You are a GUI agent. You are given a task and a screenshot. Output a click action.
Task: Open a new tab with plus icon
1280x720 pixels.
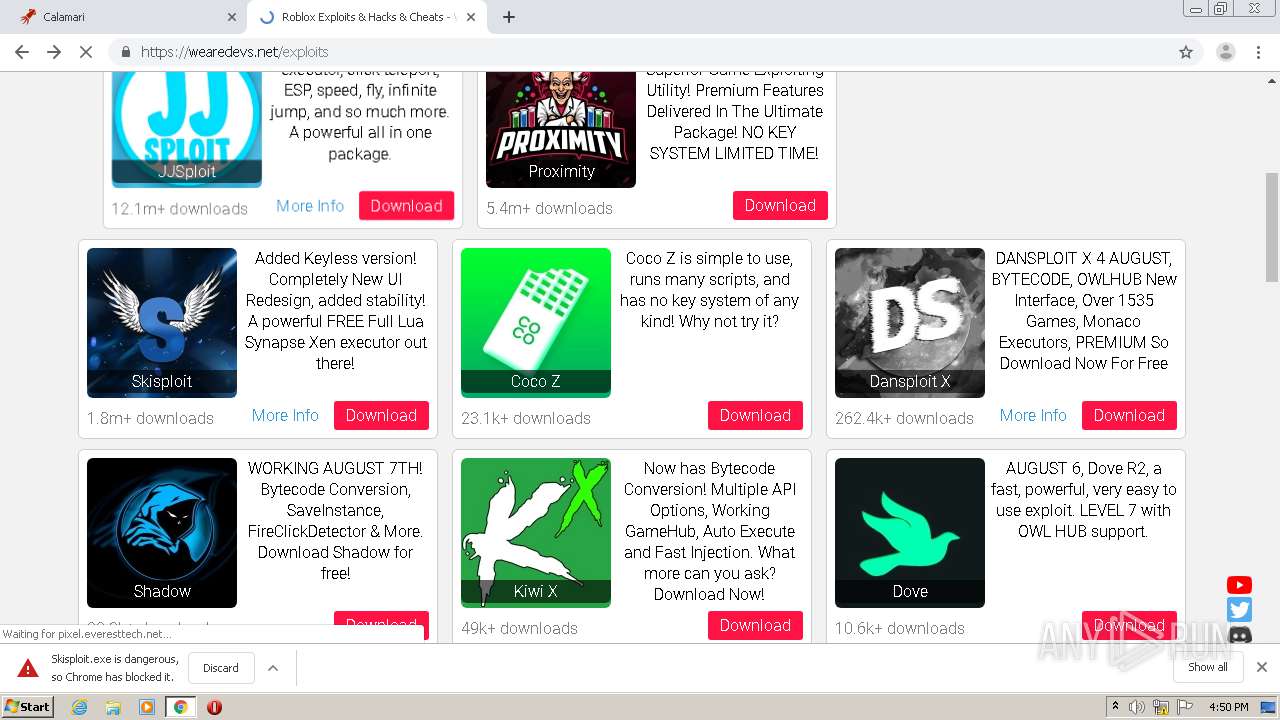(x=508, y=17)
